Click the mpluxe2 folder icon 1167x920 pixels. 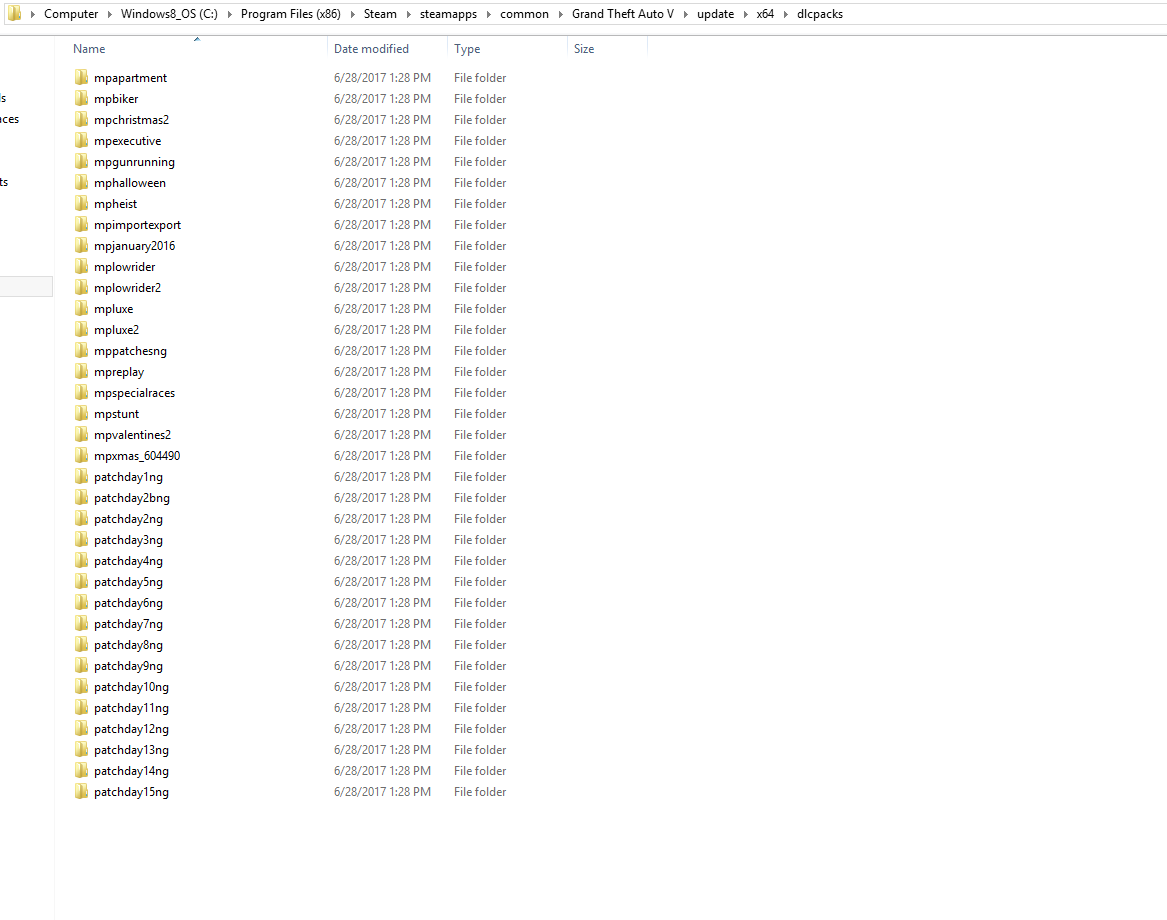(x=81, y=329)
